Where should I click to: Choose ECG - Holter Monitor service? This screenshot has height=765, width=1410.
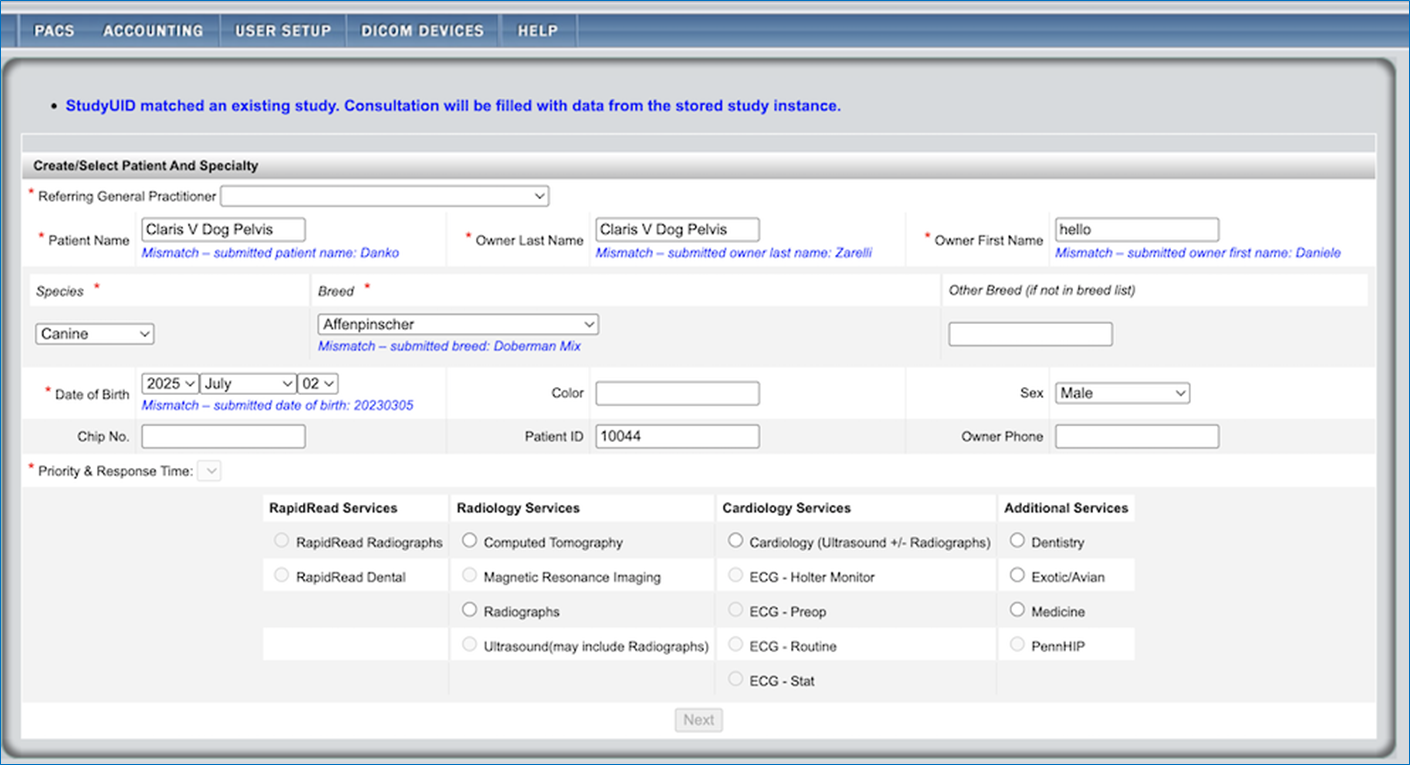coord(735,574)
